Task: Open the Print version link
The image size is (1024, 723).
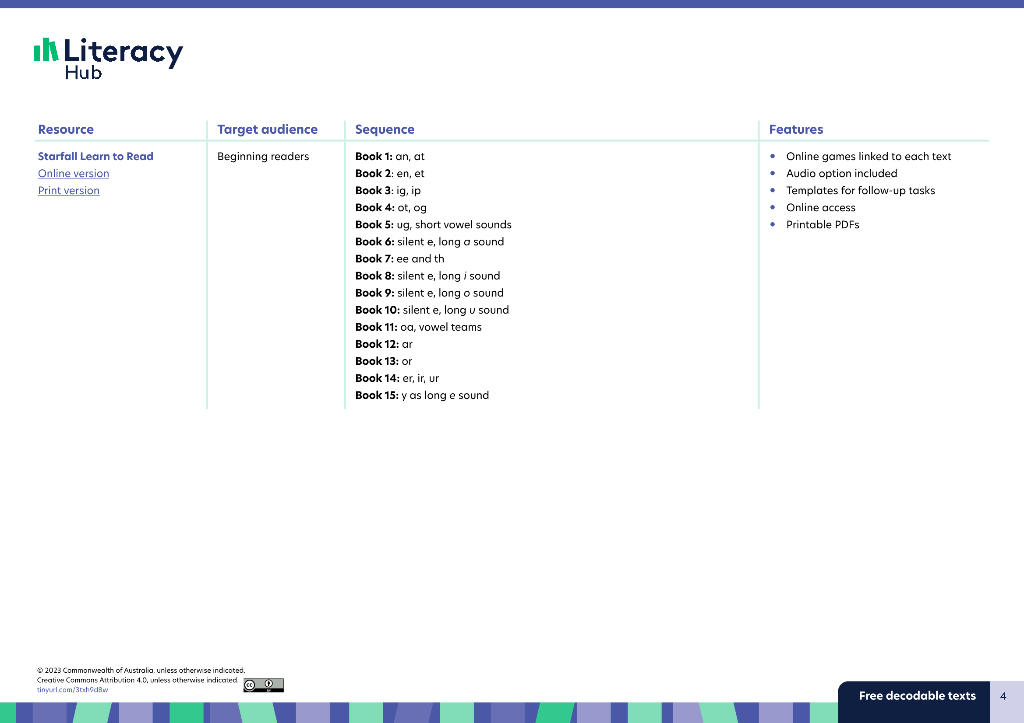Action: [x=69, y=191]
